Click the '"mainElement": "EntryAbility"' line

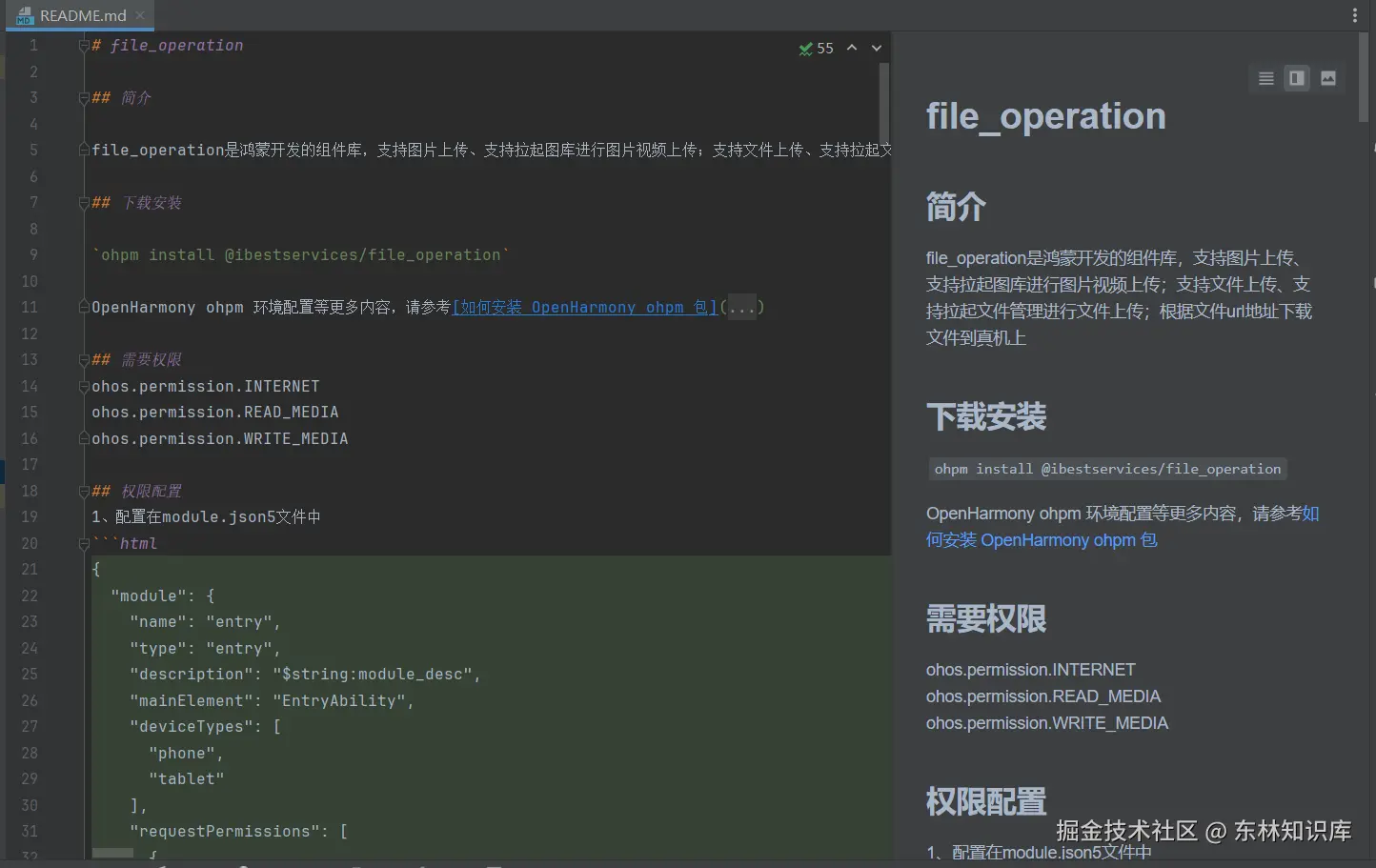pos(272,701)
